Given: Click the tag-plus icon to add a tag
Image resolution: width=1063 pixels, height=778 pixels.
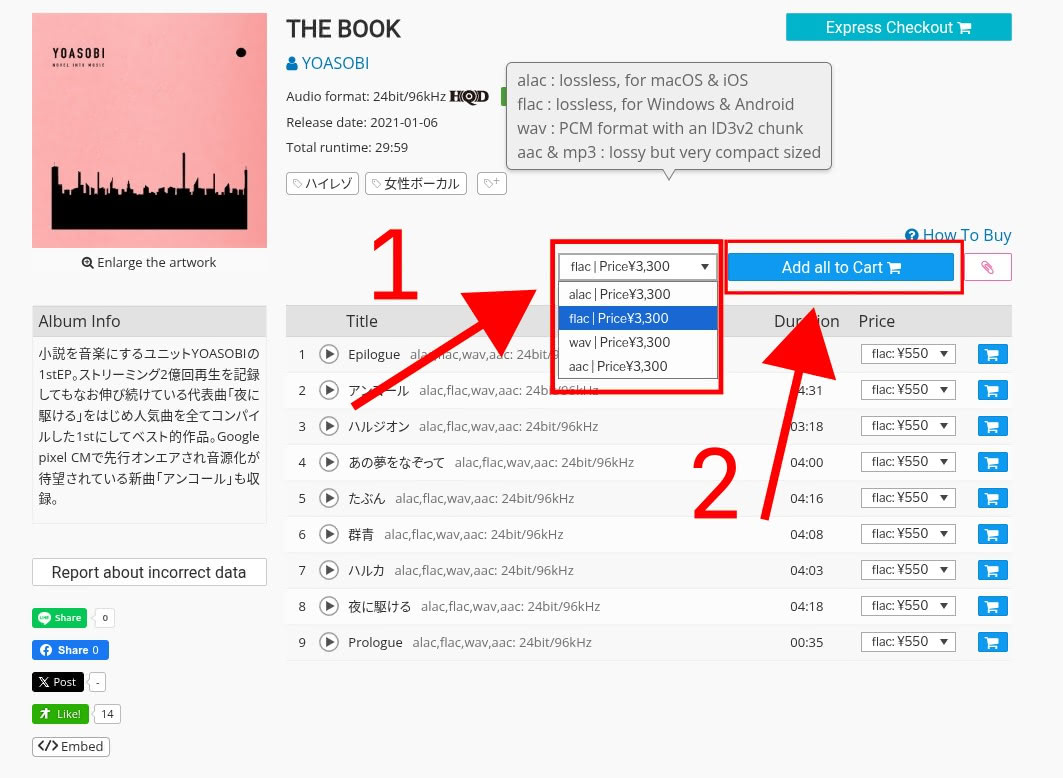Looking at the screenshot, I should (x=491, y=183).
